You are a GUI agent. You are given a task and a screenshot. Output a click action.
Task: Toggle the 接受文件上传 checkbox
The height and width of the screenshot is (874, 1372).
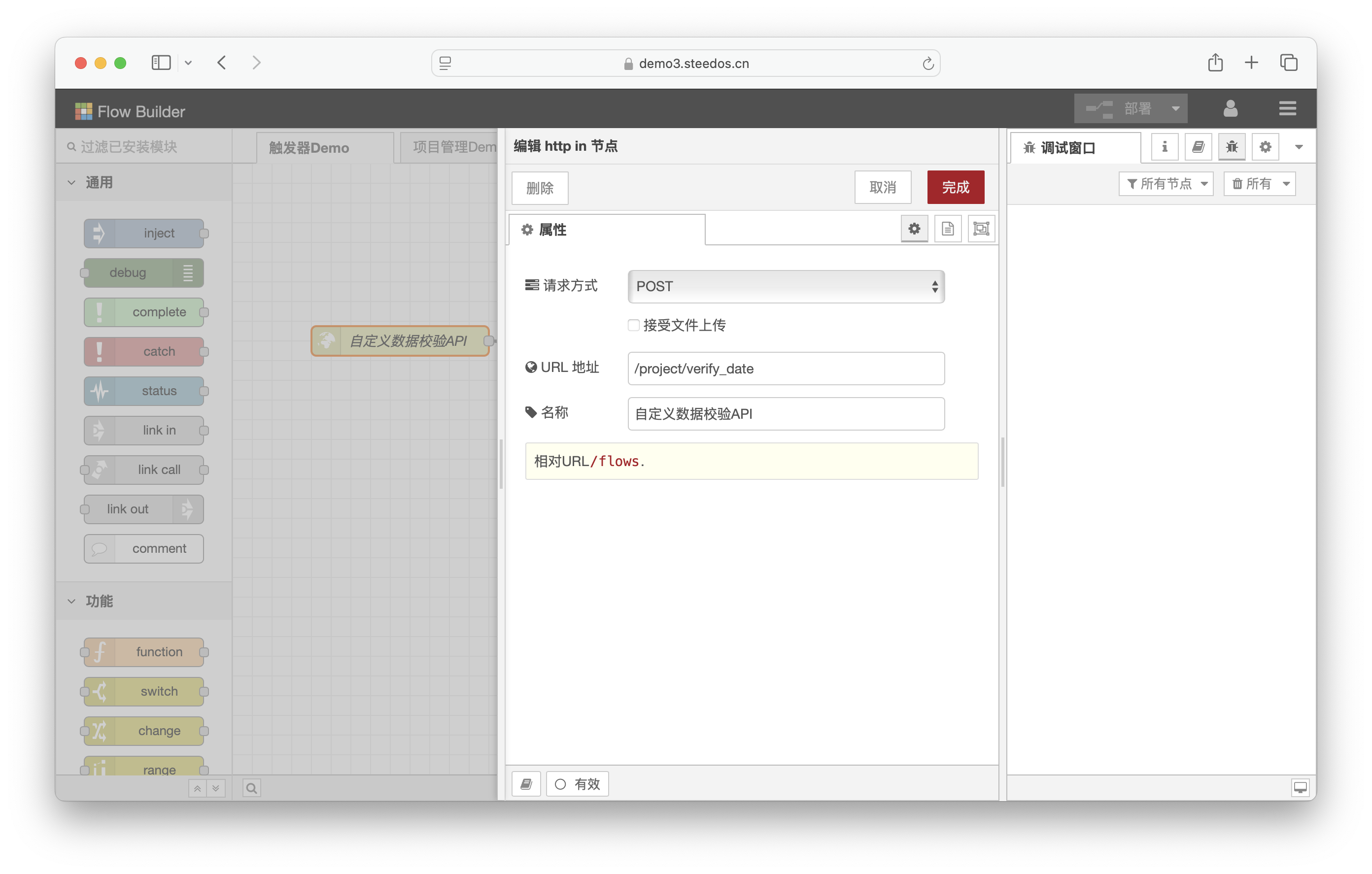pyautogui.click(x=633, y=325)
